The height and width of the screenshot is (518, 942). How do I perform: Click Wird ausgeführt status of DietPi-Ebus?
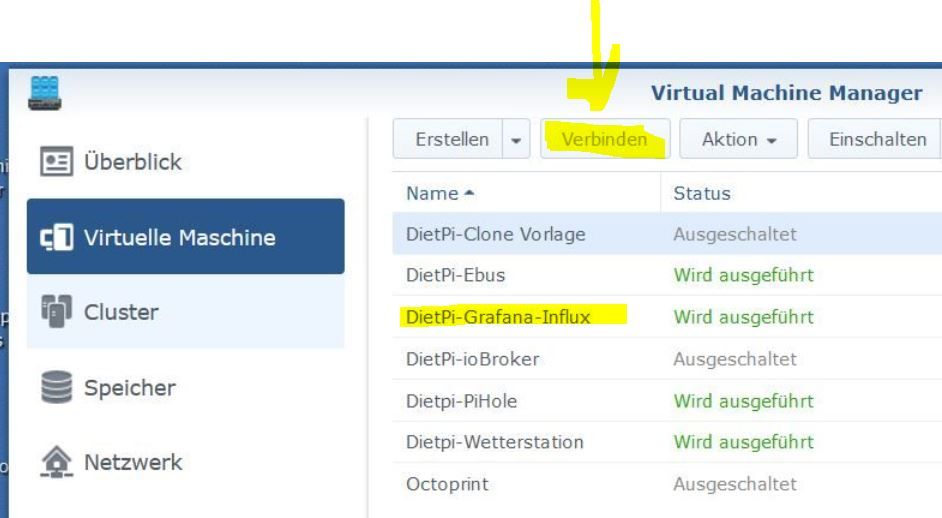click(744, 275)
